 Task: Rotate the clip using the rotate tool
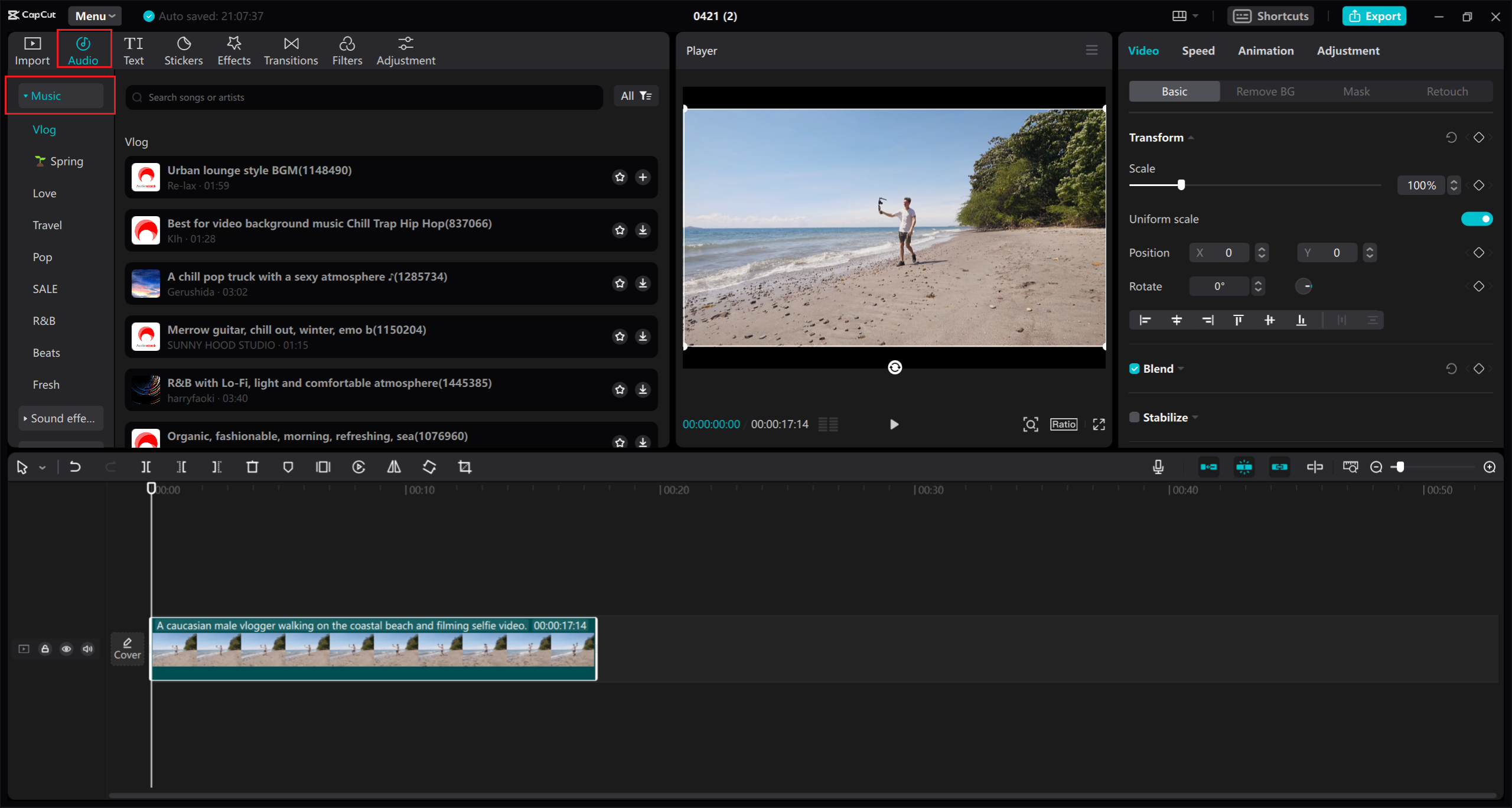(x=429, y=467)
